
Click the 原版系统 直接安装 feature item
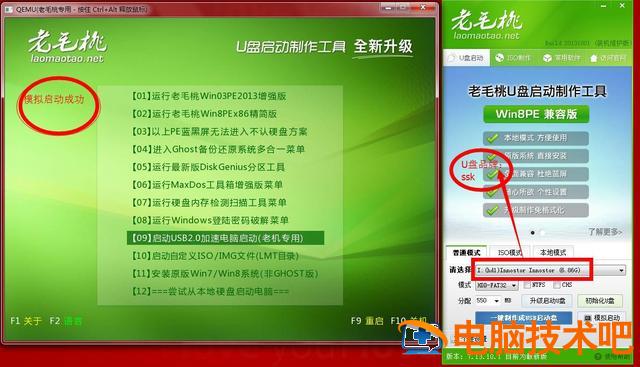(x=536, y=156)
